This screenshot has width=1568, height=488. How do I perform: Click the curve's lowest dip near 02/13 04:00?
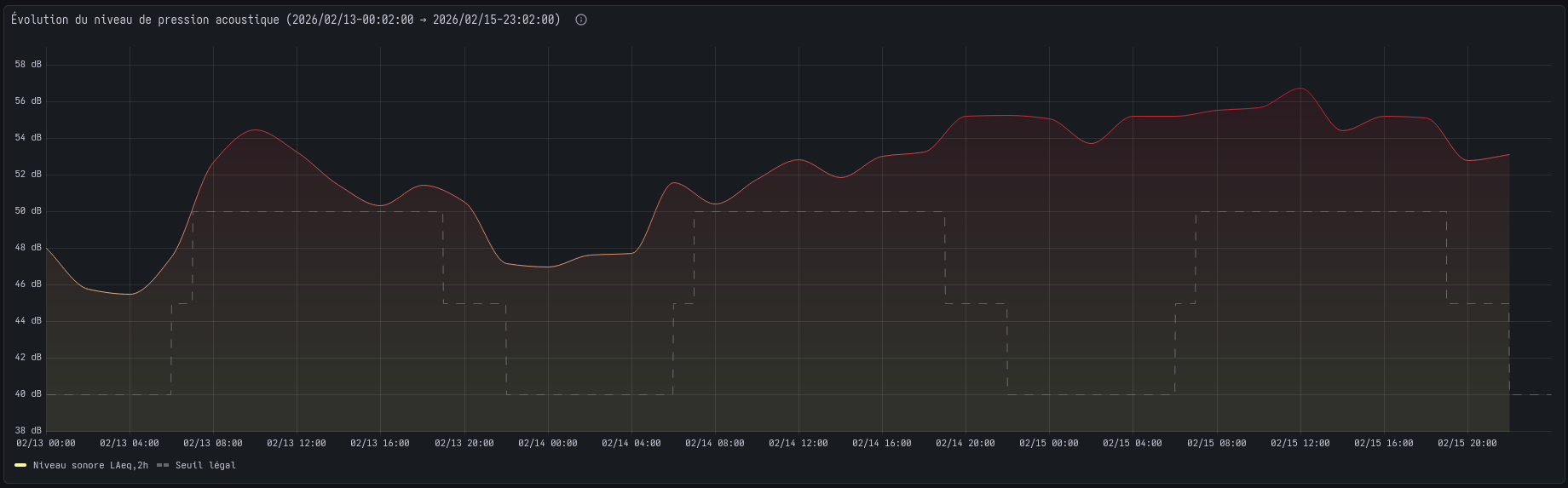click(x=130, y=294)
